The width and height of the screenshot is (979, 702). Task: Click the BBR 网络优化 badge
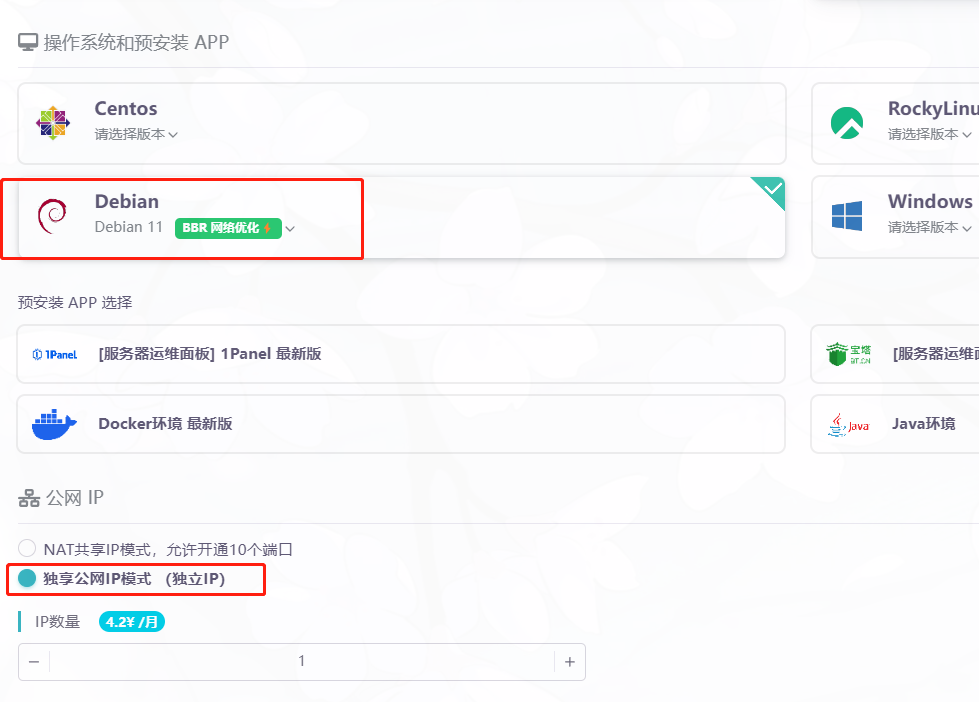coord(231,228)
